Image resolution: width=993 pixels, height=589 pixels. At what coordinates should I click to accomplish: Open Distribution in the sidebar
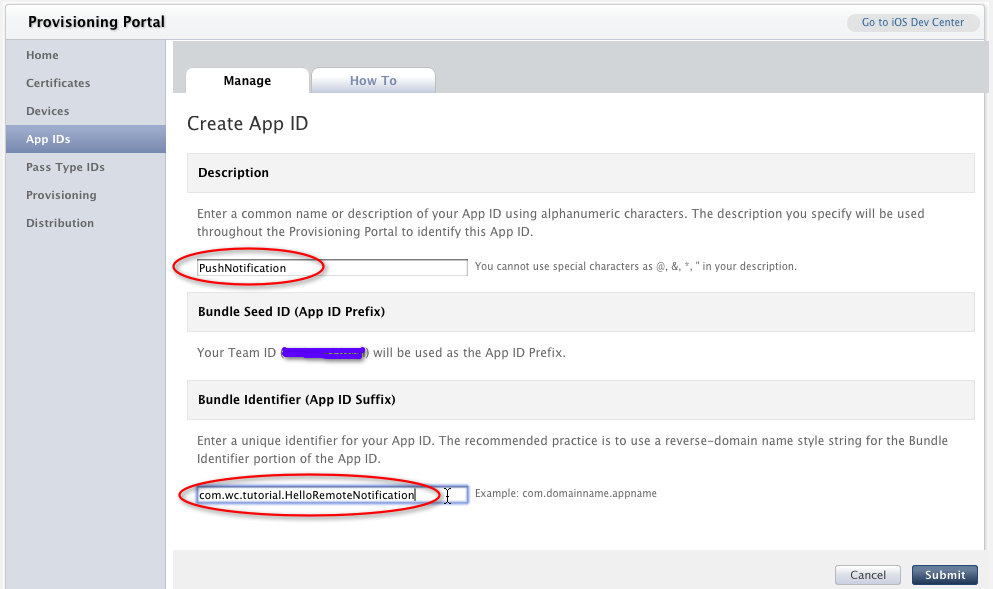pyautogui.click(x=60, y=223)
